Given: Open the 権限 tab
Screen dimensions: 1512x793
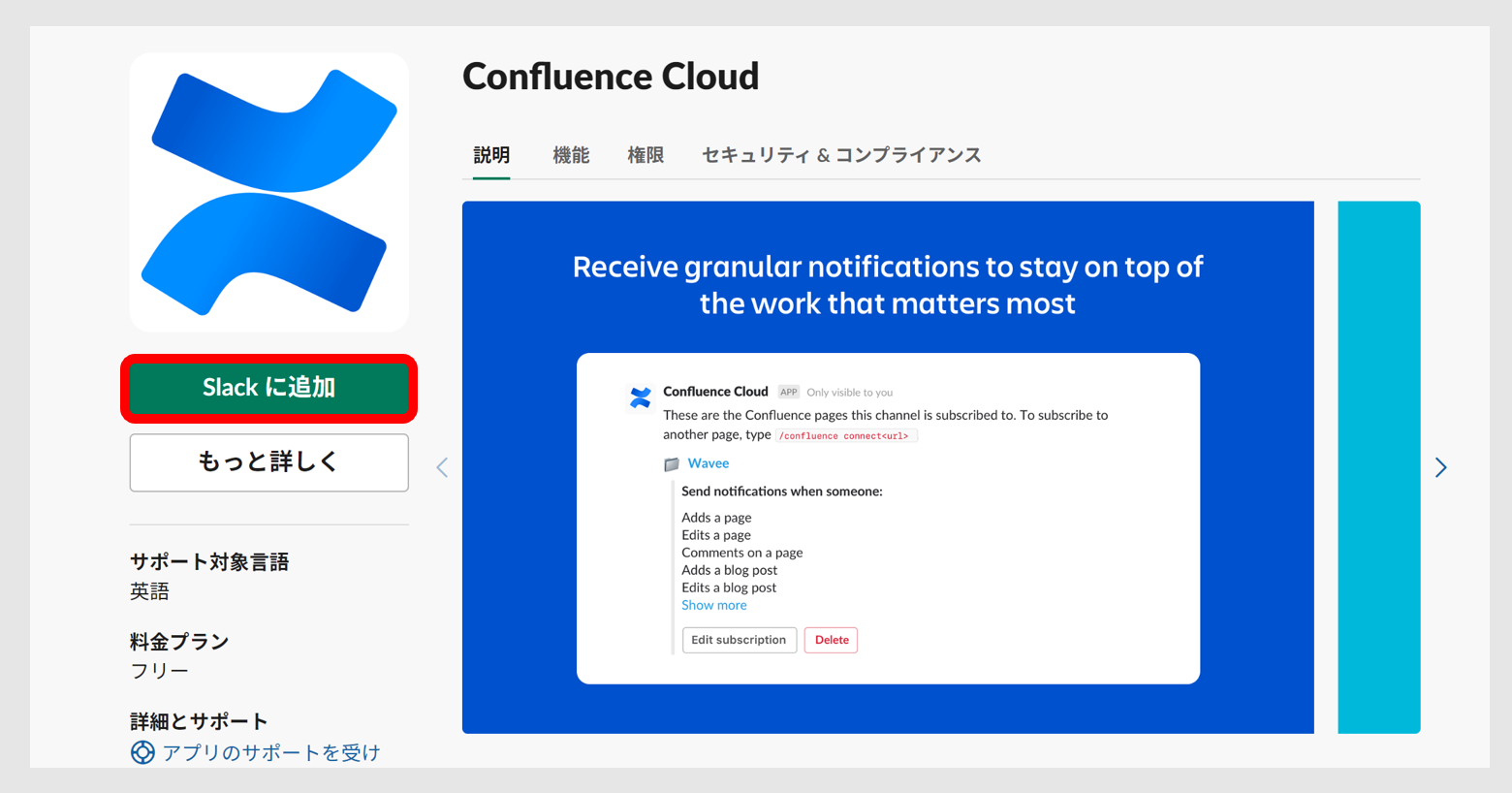Looking at the screenshot, I should coord(645,155).
